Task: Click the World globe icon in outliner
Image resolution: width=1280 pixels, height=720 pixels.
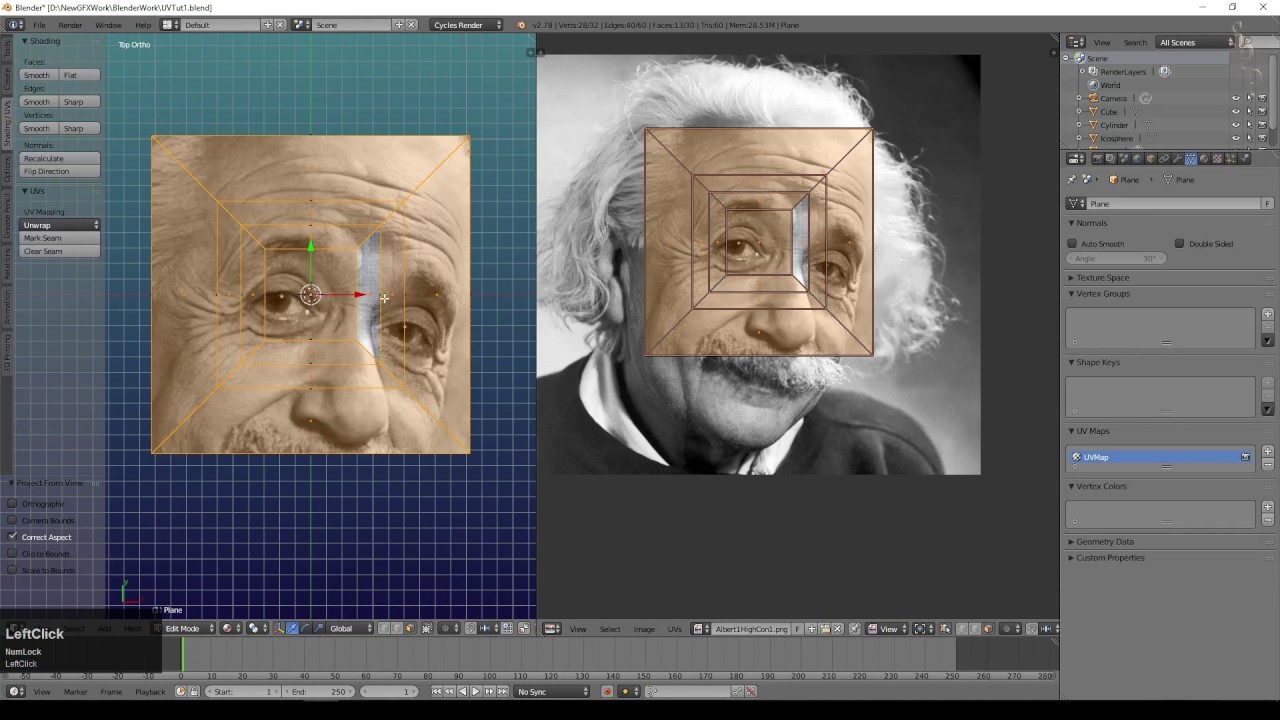Action: 1093,85
